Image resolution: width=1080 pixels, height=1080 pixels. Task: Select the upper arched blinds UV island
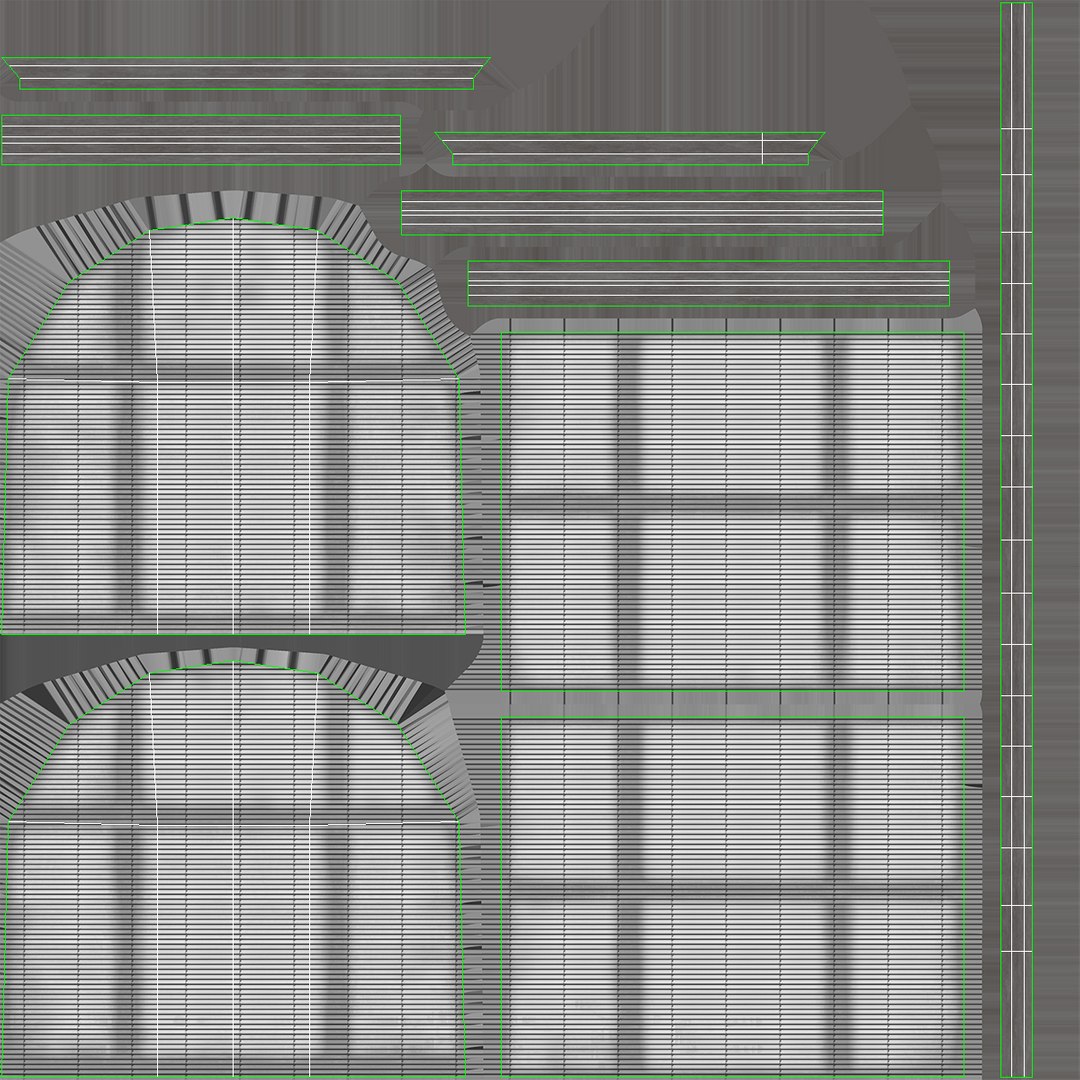[x=233, y=426]
